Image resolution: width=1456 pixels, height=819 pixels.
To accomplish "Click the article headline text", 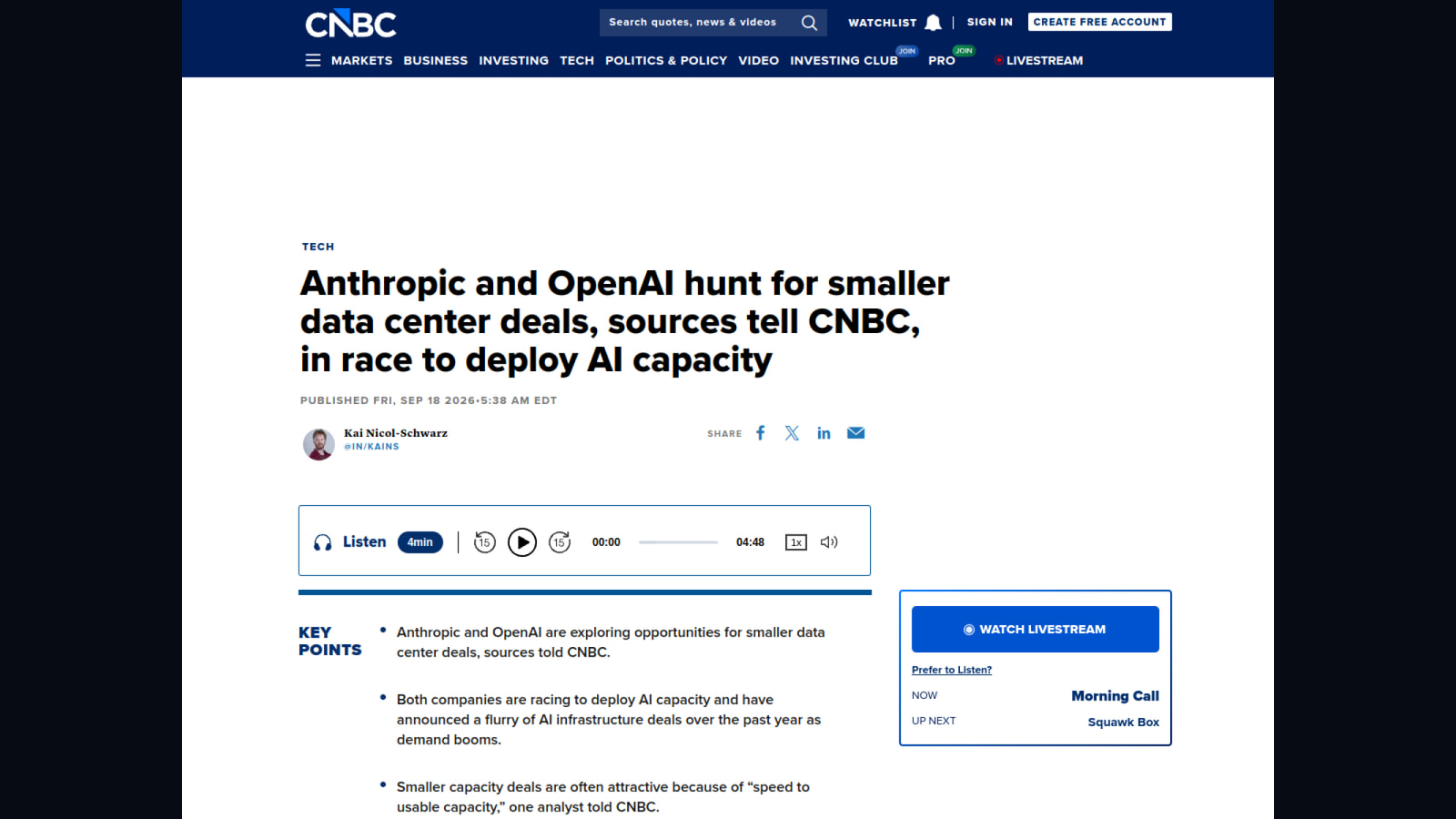I will click(625, 321).
